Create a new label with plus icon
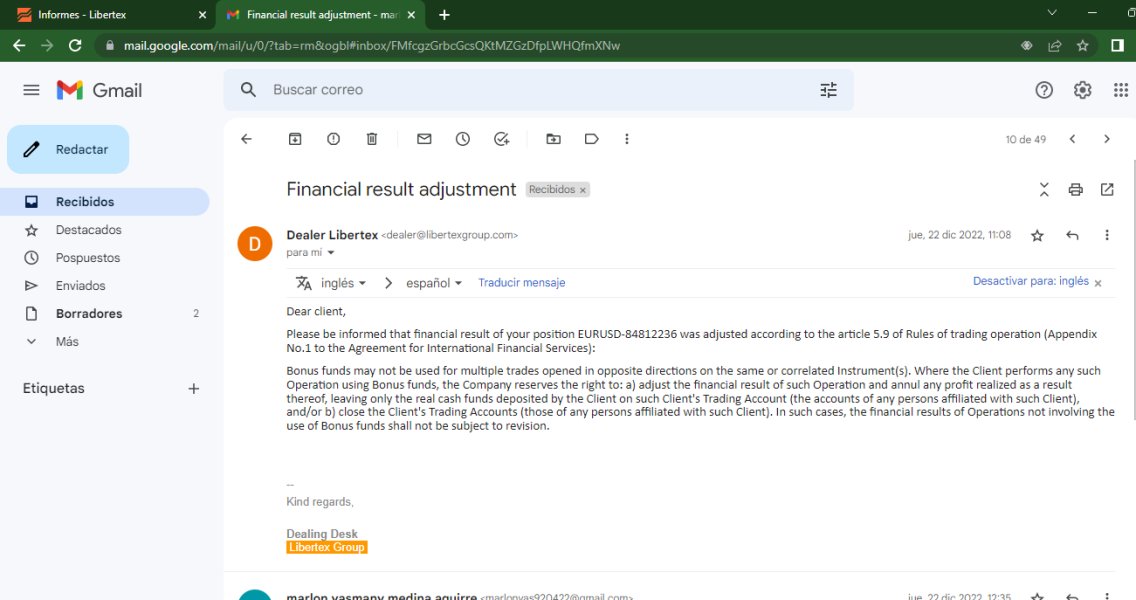1136x600 pixels. pyautogui.click(x=193, y=388)
